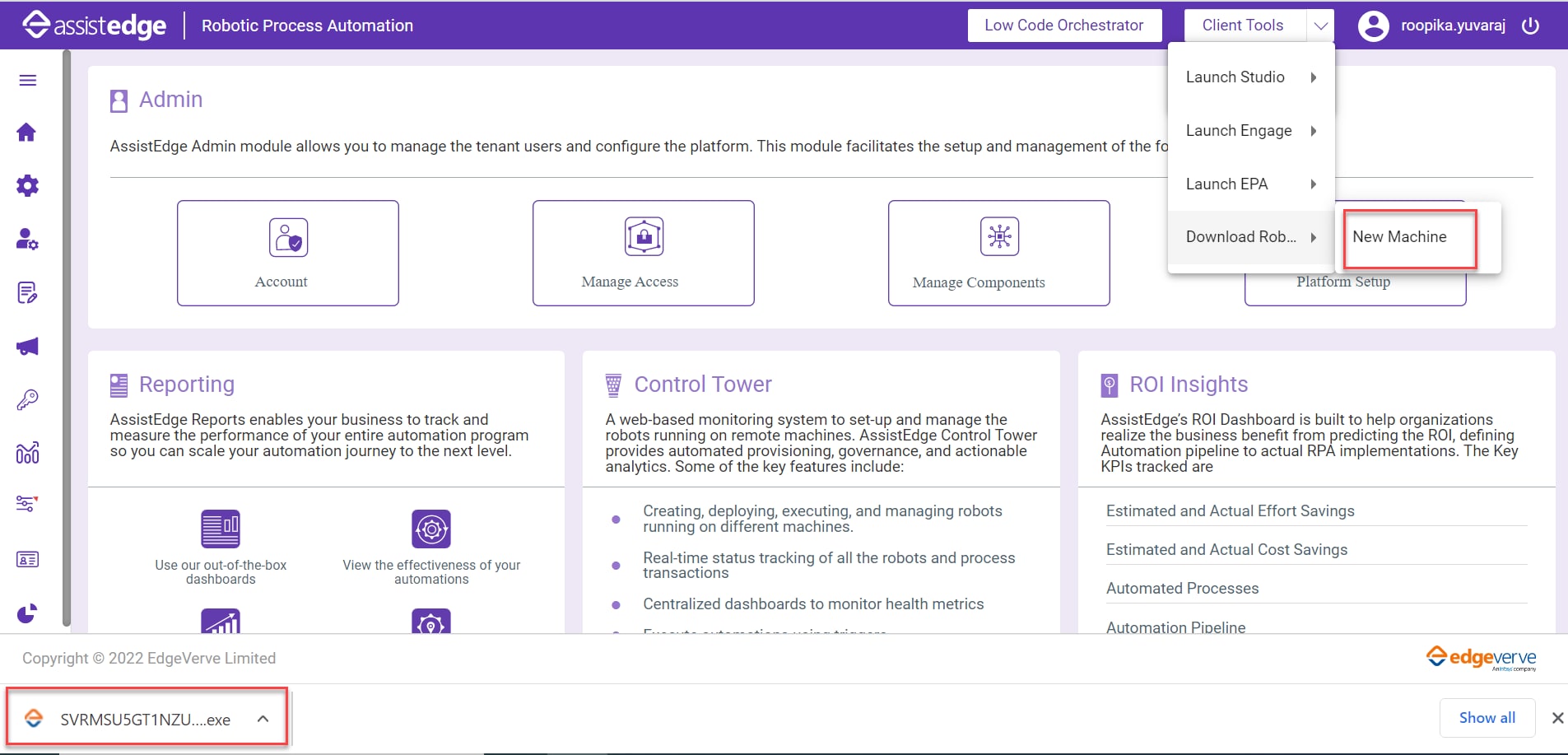Viewport: 1568px width, 755px height.
Task: Click the megaphone icon in sidebar
Action: pos(27,346)
